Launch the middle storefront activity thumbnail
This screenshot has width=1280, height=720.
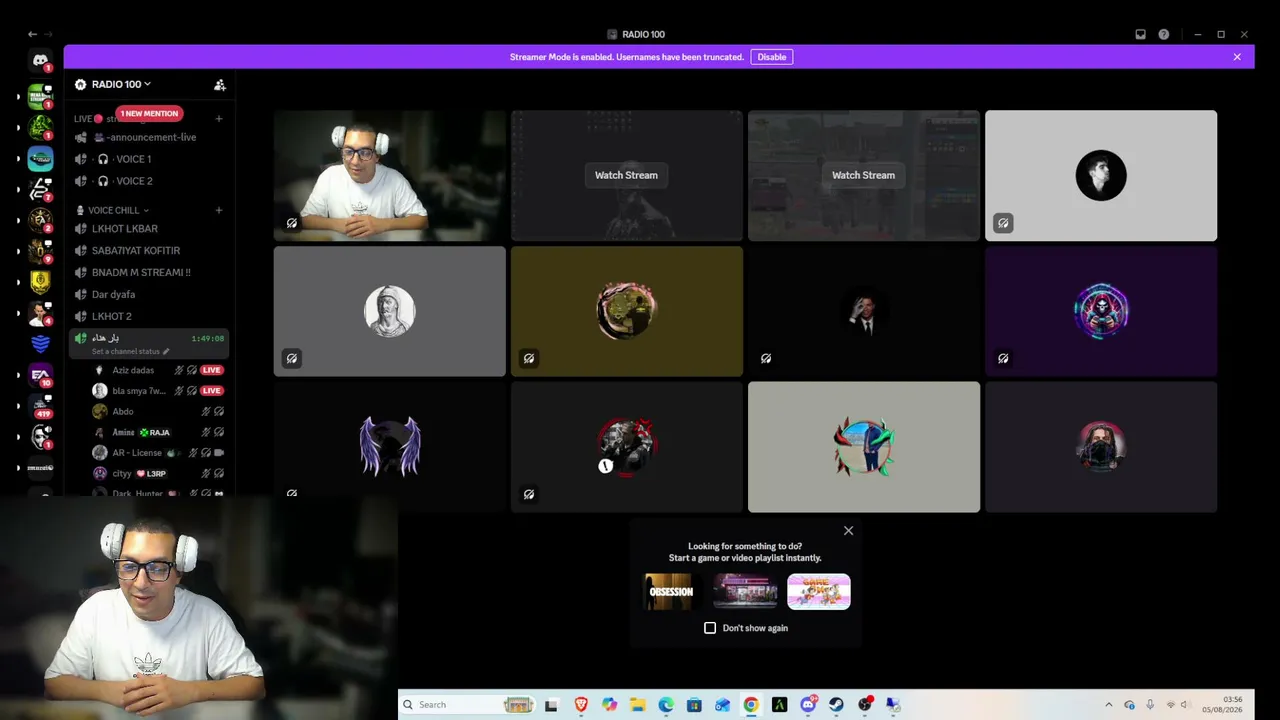pyautogui.click(x=745, y=591)
